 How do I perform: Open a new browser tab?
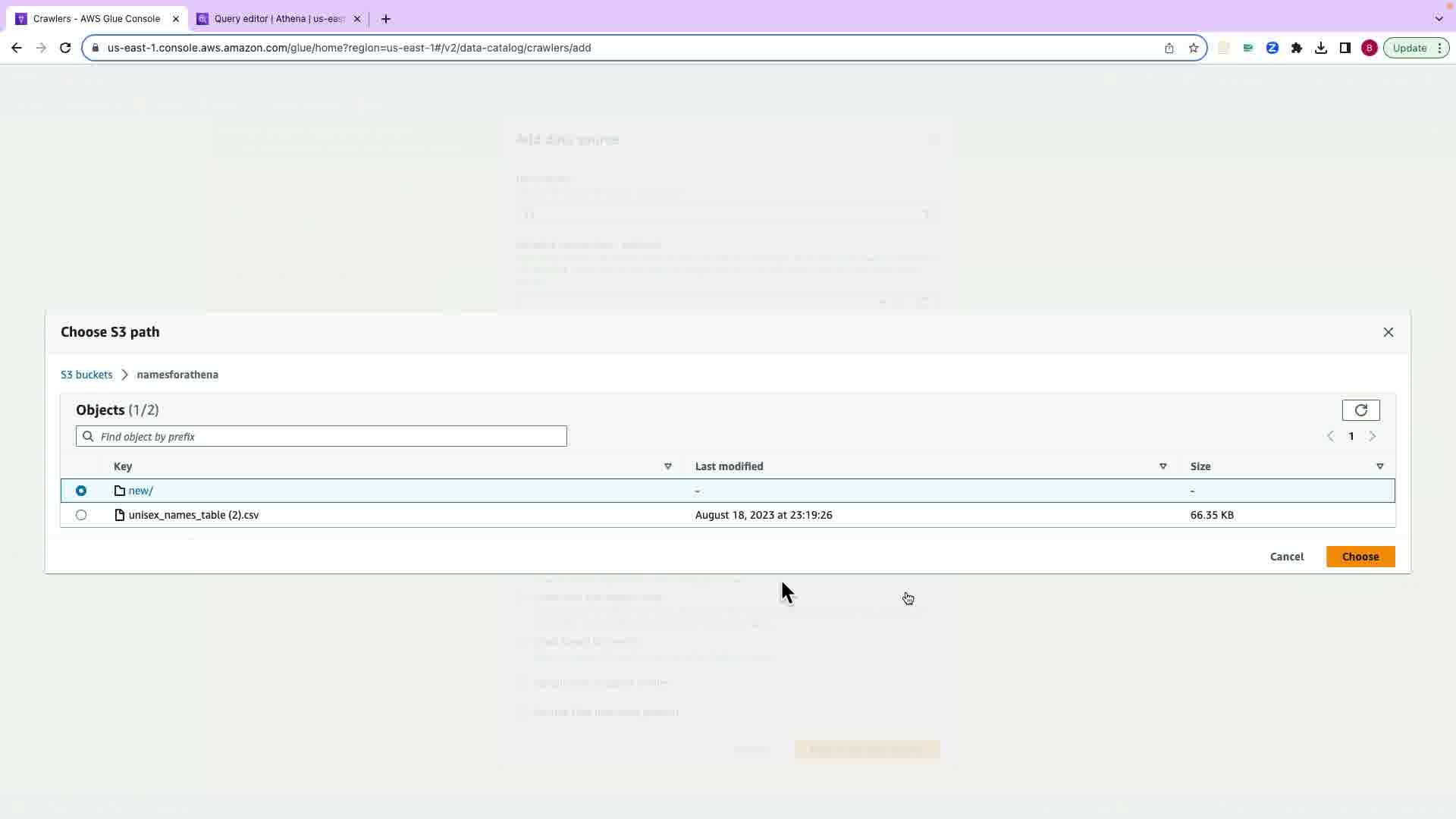(x=385, y=19)
